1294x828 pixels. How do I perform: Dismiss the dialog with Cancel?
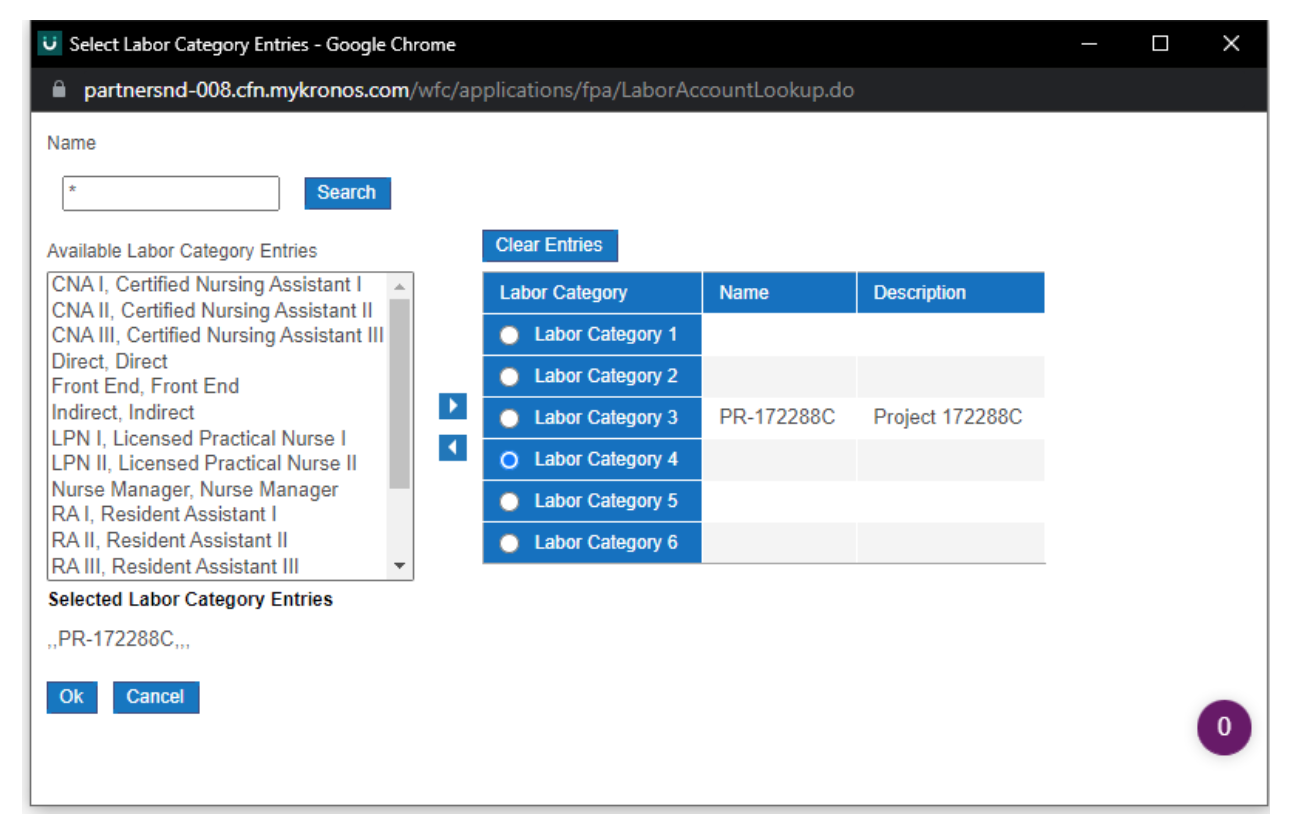156,697
